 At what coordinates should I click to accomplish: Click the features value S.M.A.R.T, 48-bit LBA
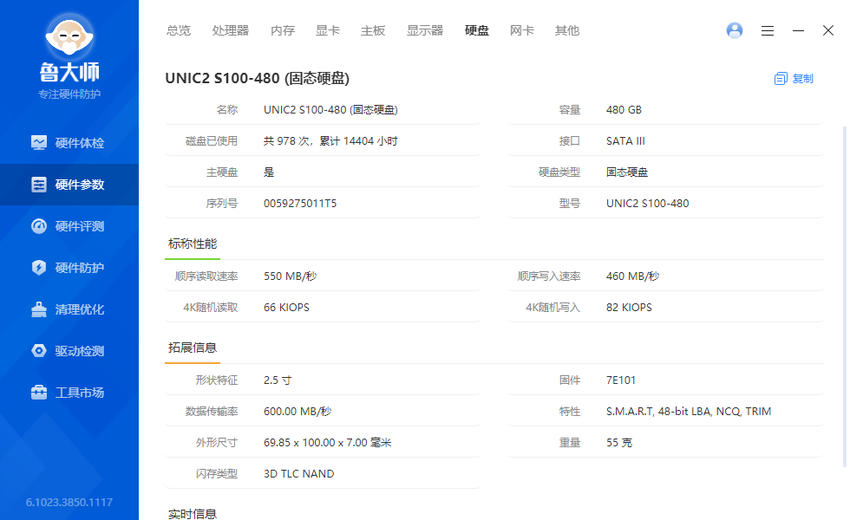tap(688, 412)
